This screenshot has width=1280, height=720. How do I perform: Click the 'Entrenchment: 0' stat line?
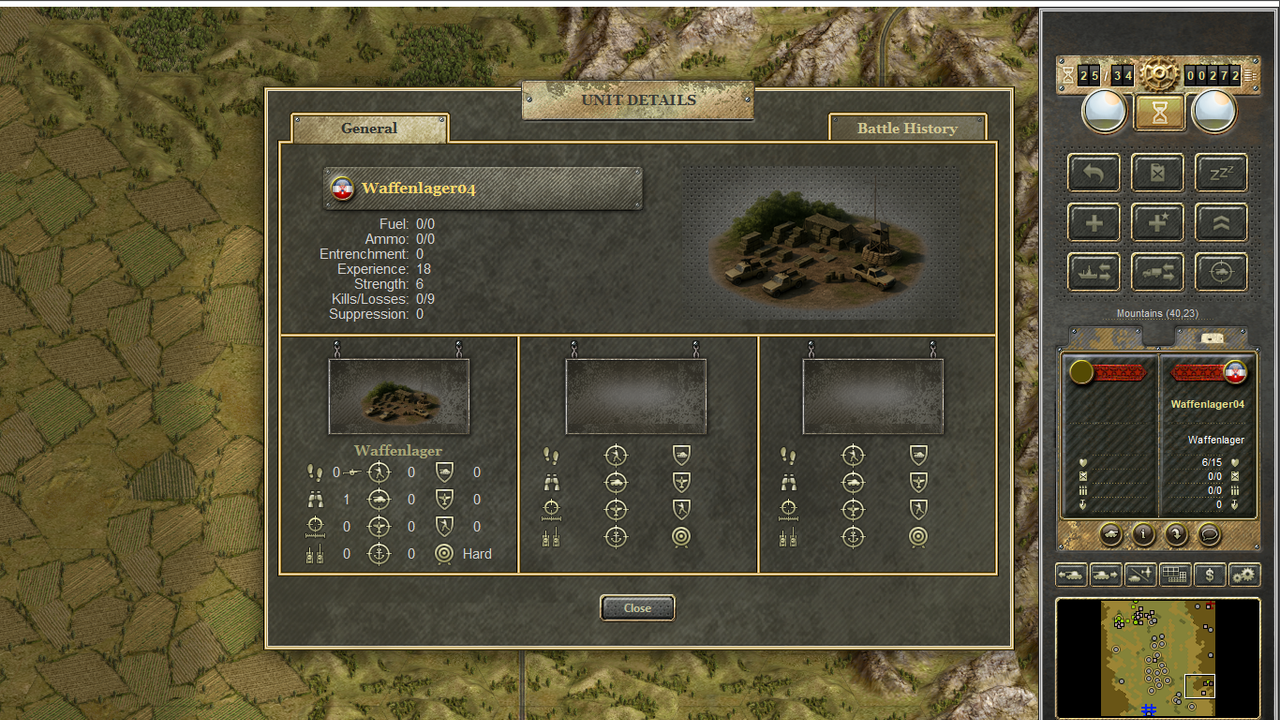371,254
